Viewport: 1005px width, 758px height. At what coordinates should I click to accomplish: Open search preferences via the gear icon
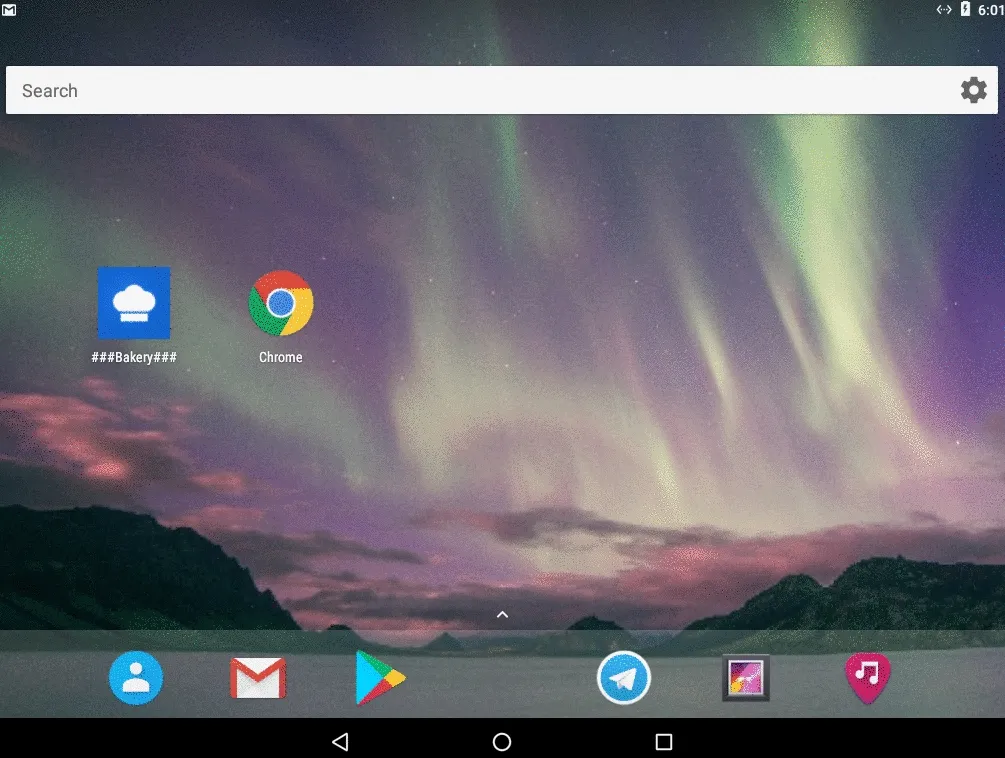point(972,89)
